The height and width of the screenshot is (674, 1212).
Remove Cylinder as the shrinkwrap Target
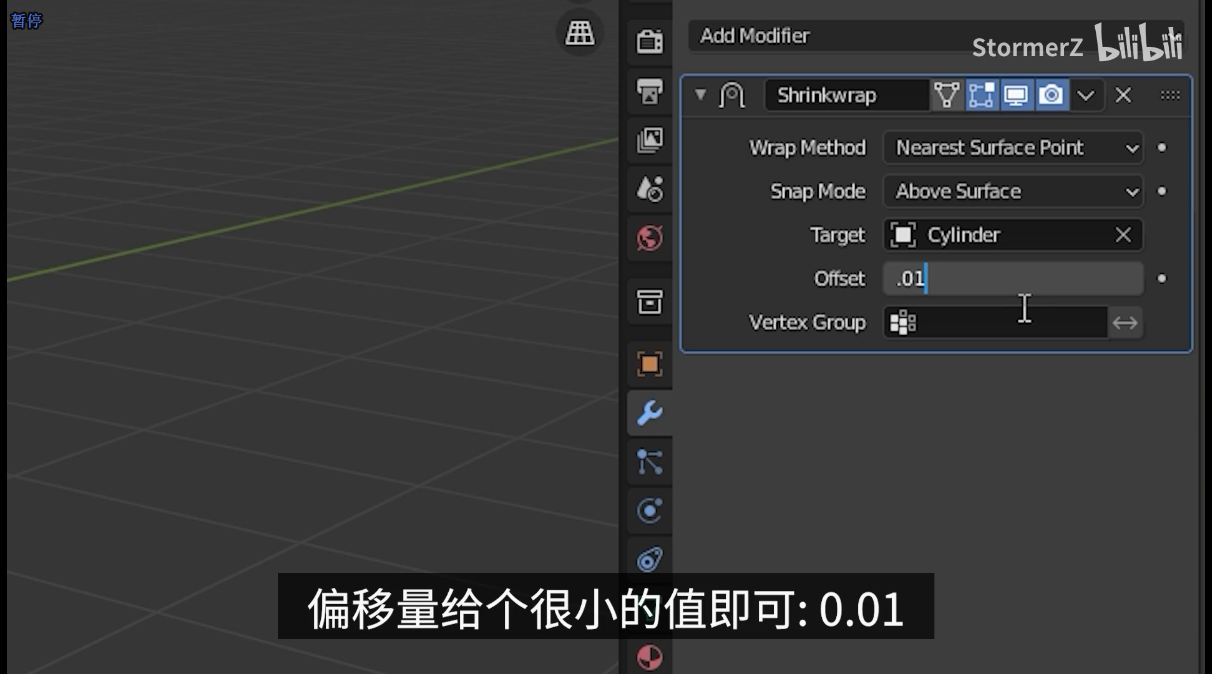pos(1122,234)
